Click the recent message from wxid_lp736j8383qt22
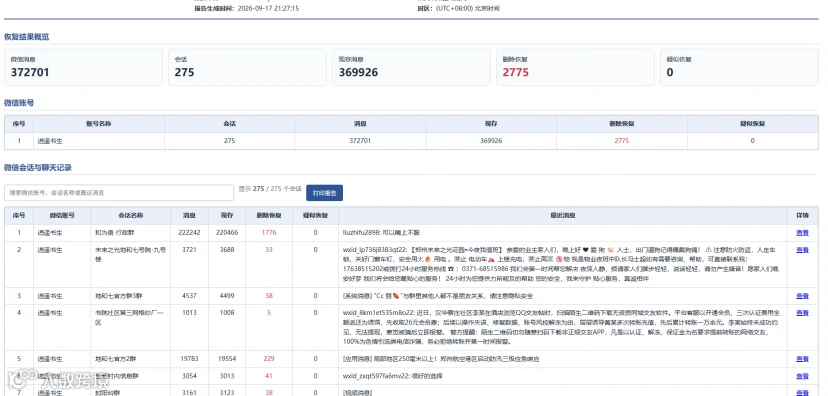The width and height of the screenshot is (828, 396). (562, 264)
